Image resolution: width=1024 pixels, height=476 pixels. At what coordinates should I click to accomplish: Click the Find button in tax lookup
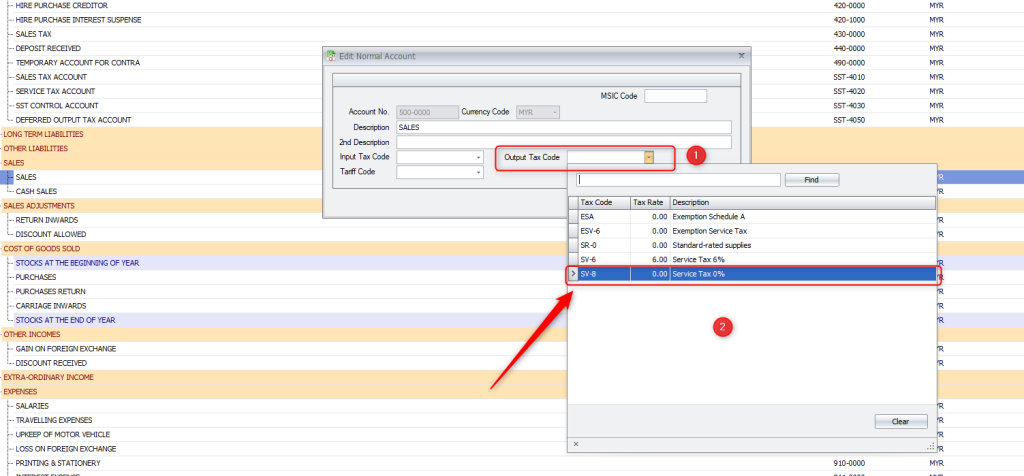pyautogui.click(x=811, y=180)
